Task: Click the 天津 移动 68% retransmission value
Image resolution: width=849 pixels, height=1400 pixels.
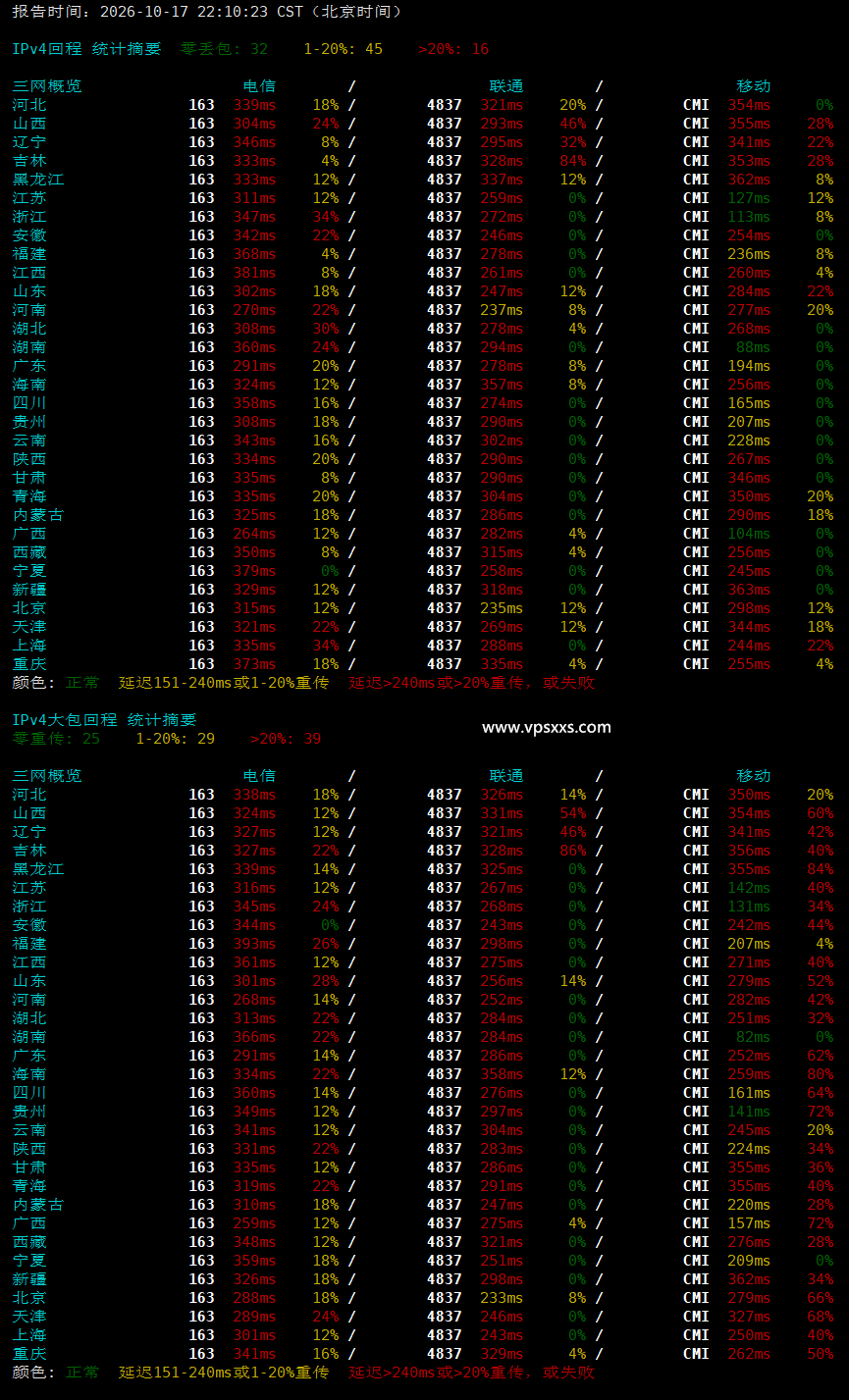Action: point(821,1317)
